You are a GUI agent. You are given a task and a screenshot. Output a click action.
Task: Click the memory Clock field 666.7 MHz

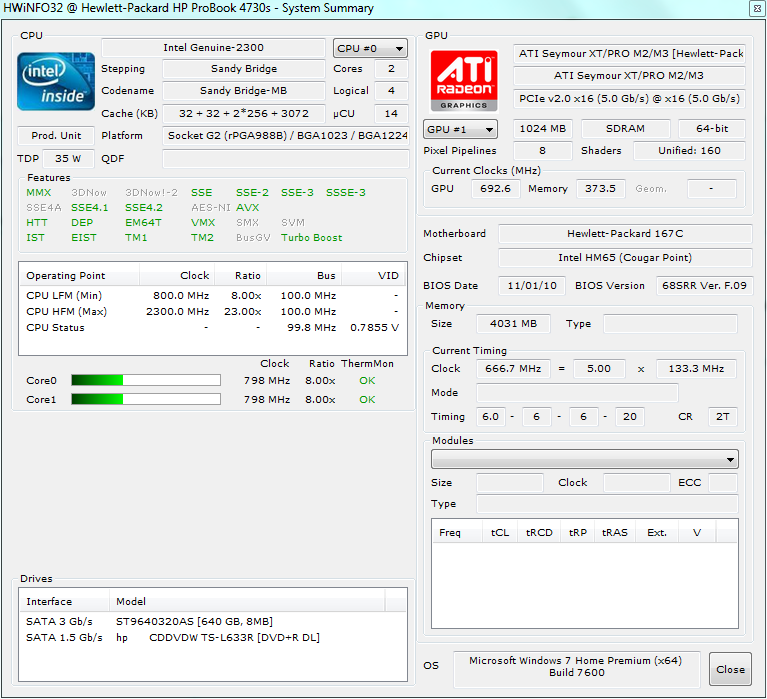point(513,369)
